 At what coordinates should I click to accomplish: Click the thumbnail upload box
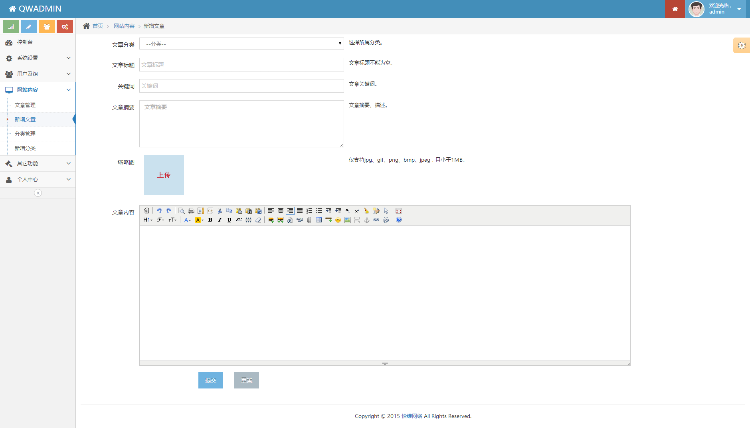164,175
